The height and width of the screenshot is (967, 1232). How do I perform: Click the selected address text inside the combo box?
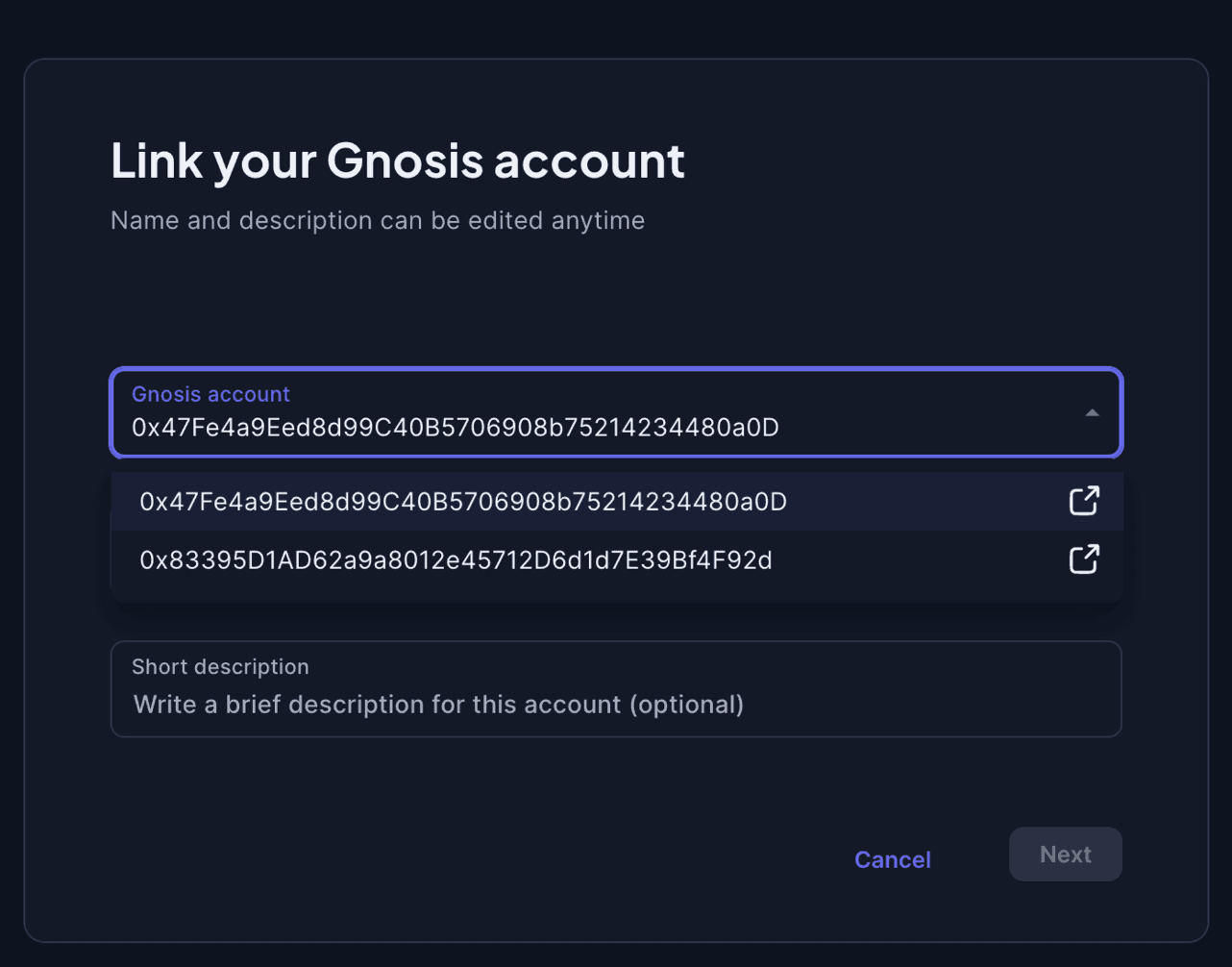coord(456,427)
